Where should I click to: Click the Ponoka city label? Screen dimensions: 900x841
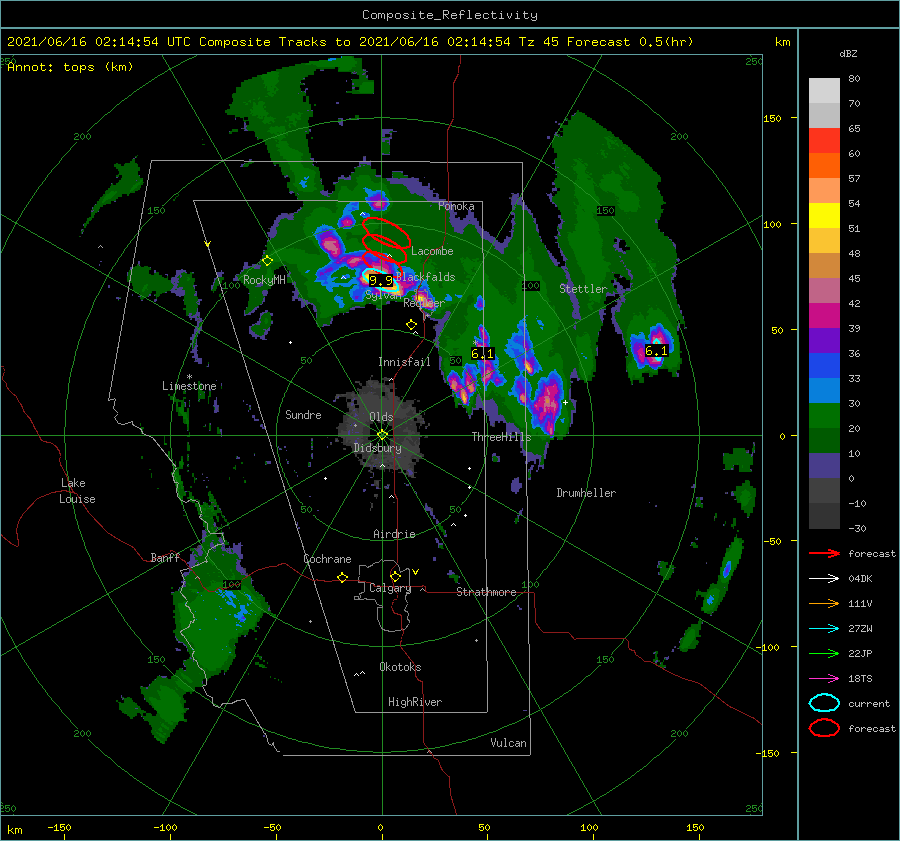pyautogui.click(x=456, y=206)
